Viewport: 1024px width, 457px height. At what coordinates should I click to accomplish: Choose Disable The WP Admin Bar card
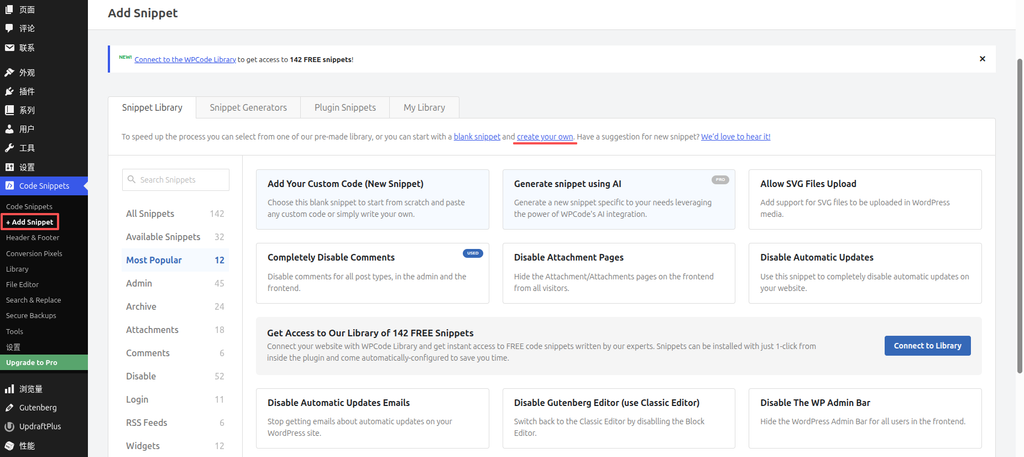[865, 418]
